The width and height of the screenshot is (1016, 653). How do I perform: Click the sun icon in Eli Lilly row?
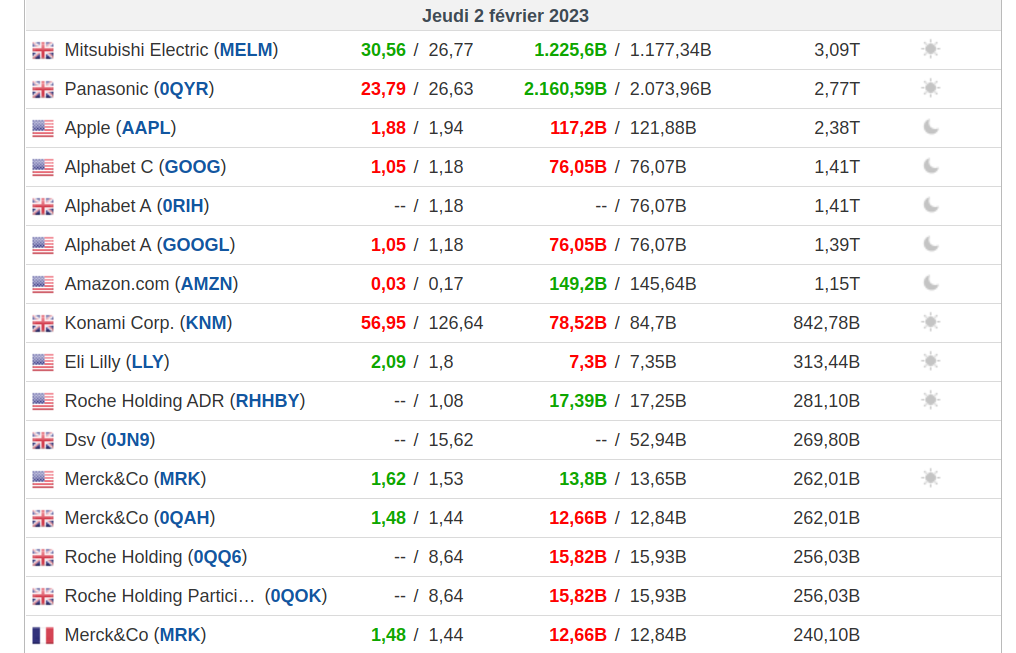pos(930,361)
